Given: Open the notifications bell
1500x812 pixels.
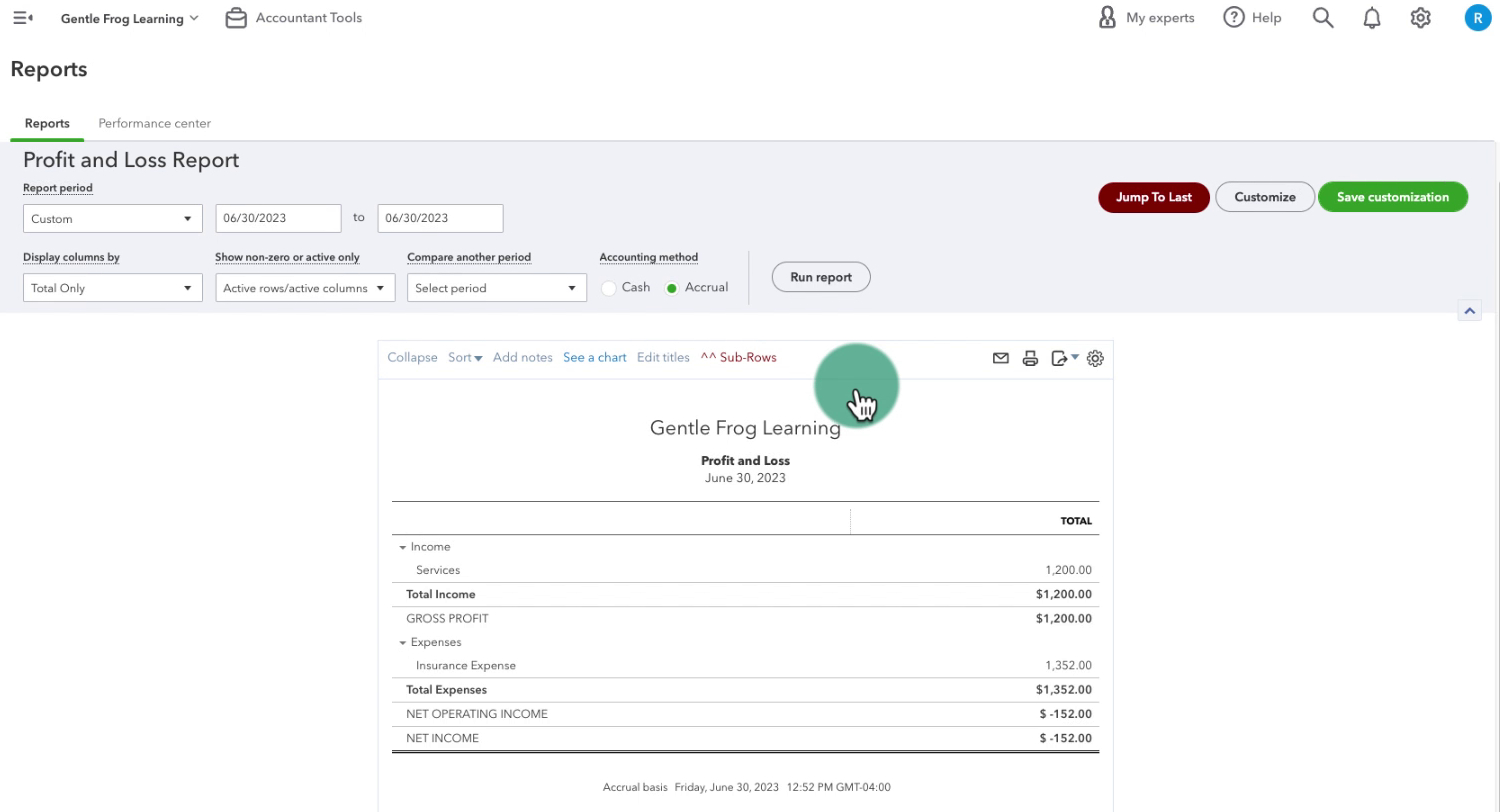Looking at the screenshot, I should pyautogui.click(x=1372, y=18).
